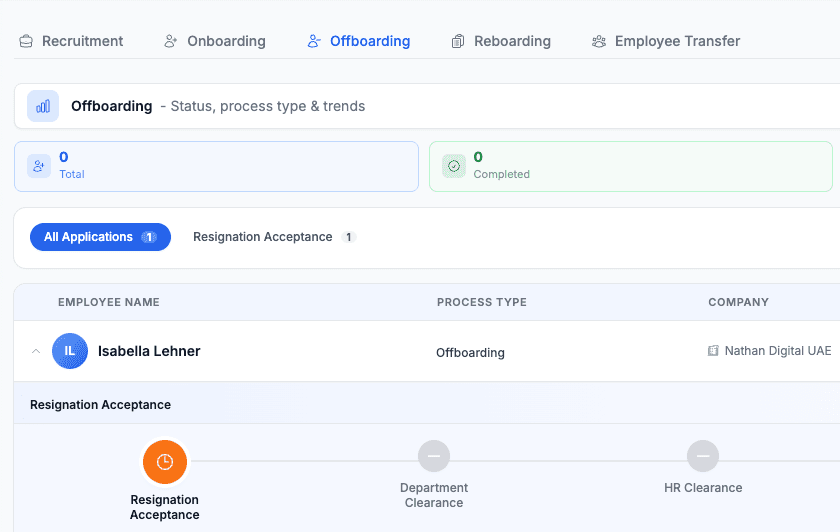This screenshot has height=532, width=840.
Task: Click the orange Resignation Acceptance step clock
Action: [165, 462]
